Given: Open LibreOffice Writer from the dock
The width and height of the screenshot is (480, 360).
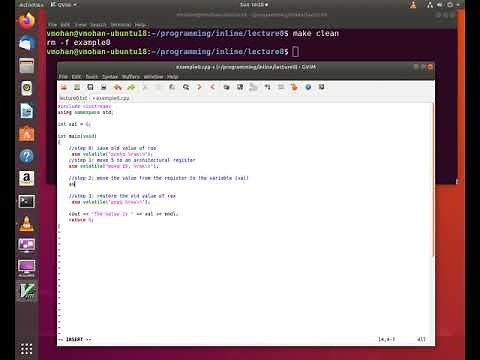Looking at the screenshot, I should [27, 111].
